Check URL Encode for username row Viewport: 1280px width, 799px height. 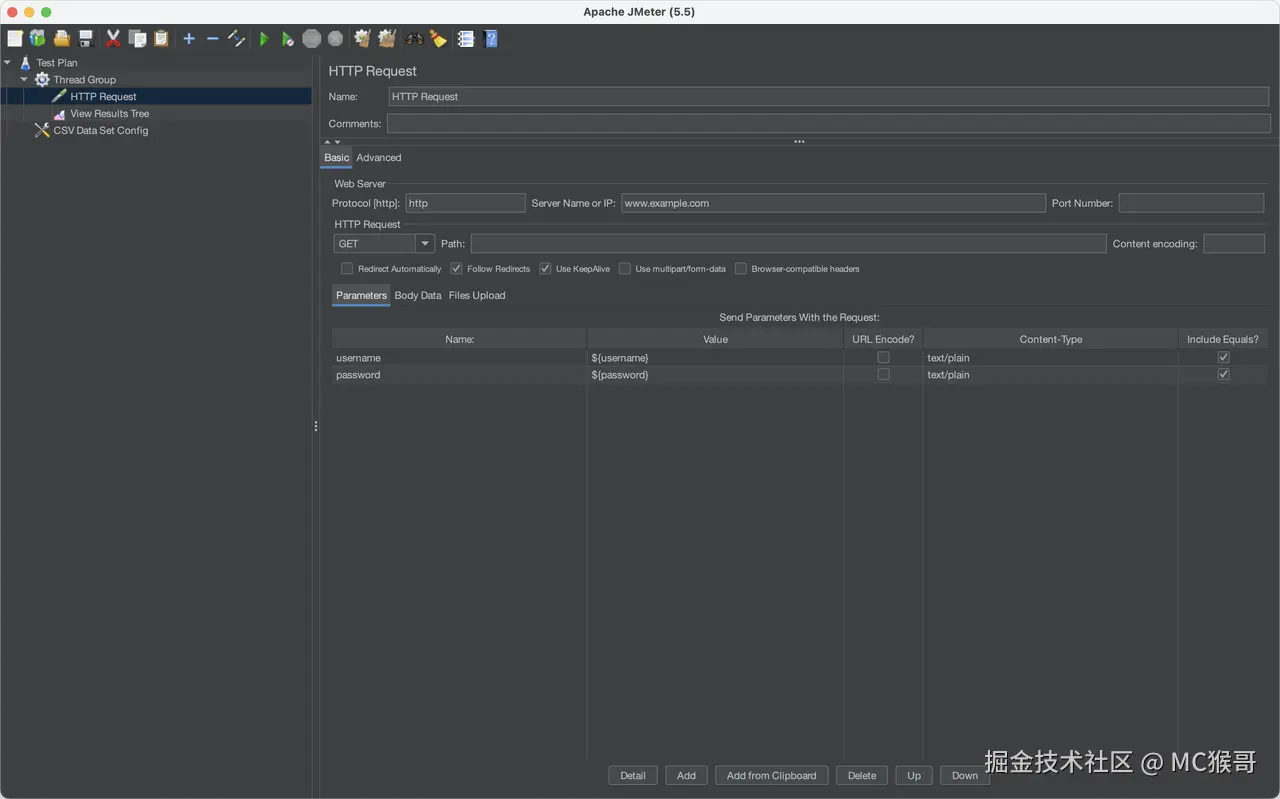point(883,358)
